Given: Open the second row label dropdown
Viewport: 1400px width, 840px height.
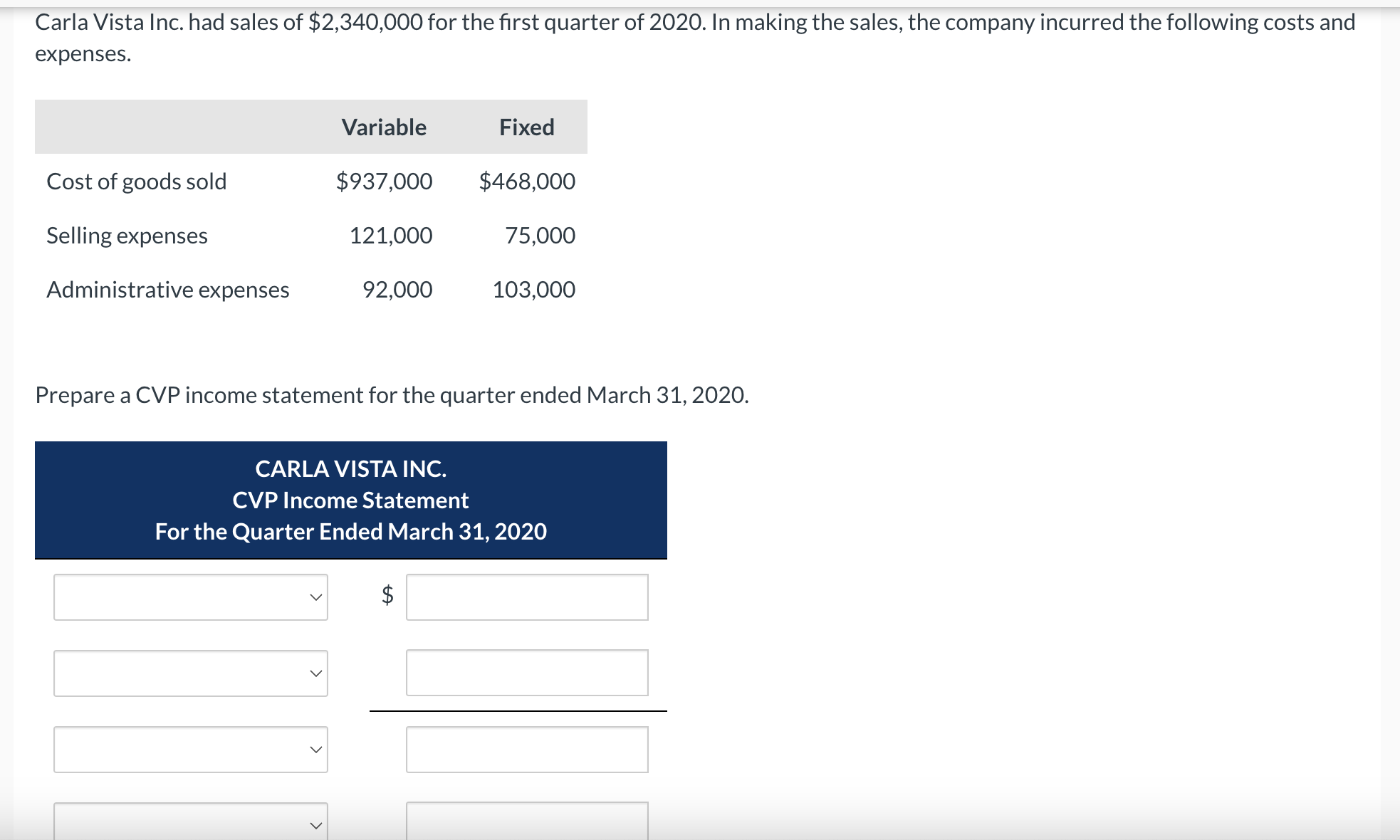Looking at the screenshot, I should (189, 672).
